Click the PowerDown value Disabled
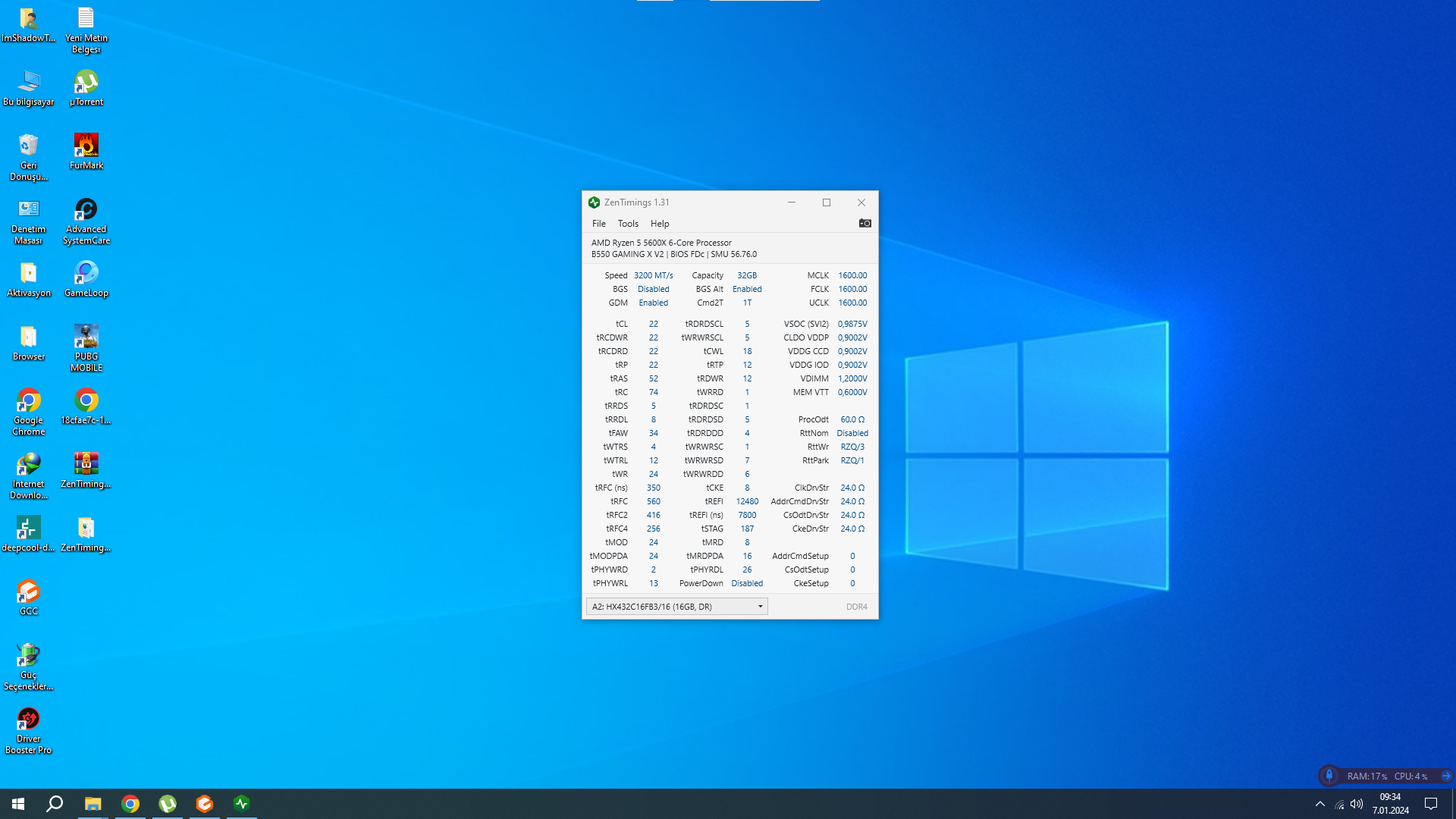Image resolution: width=1456 pixels, height=819 pixels. point(747,583)
